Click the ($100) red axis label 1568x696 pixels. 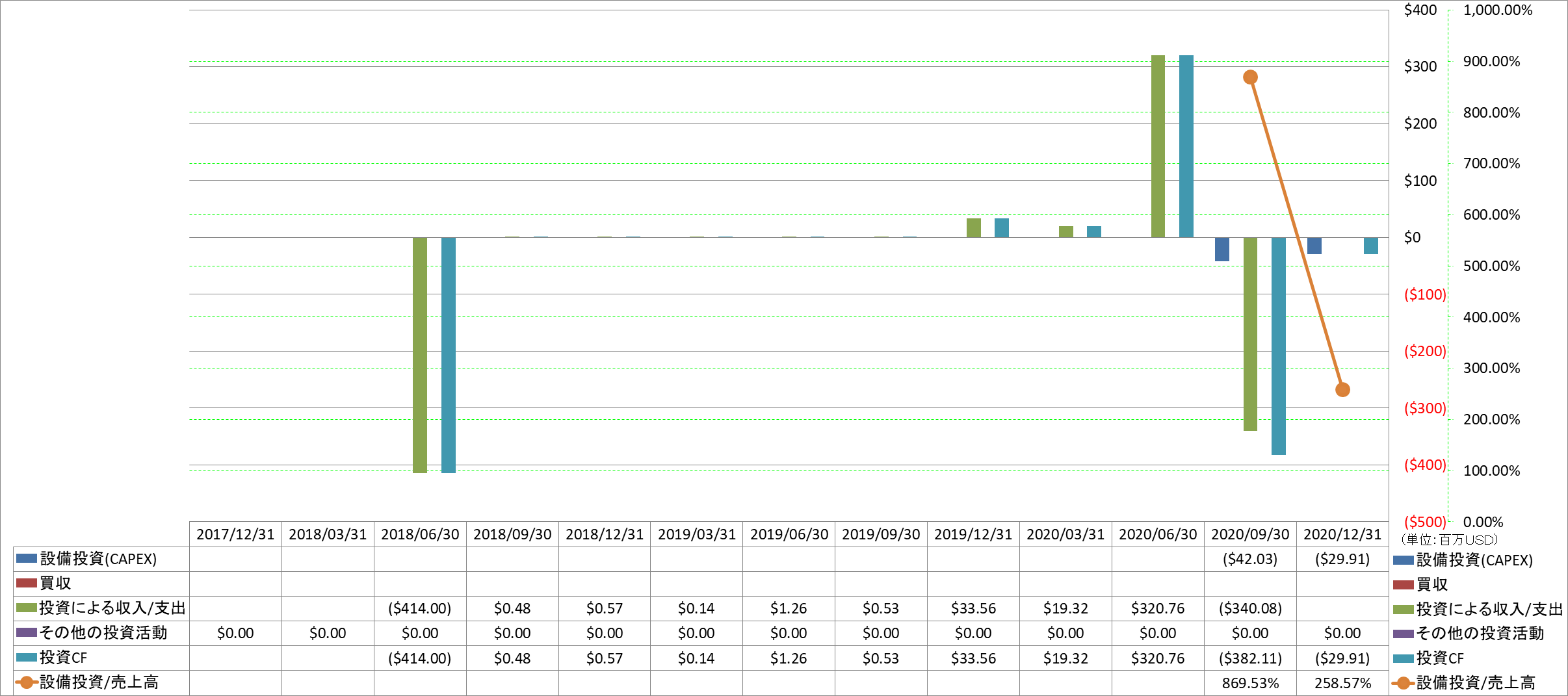tap(1426, 294)
